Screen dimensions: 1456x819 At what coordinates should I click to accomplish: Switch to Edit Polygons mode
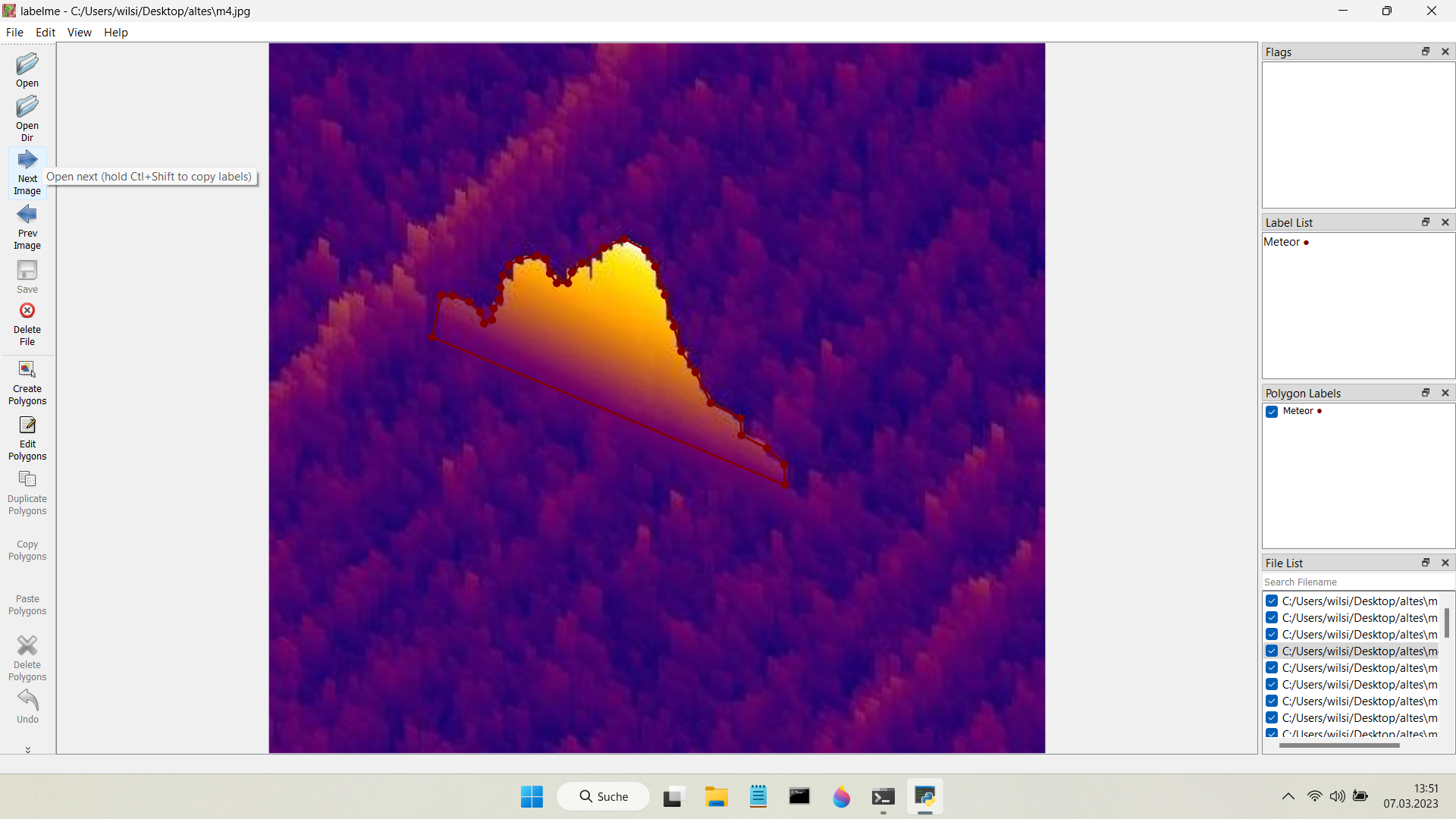27,439
